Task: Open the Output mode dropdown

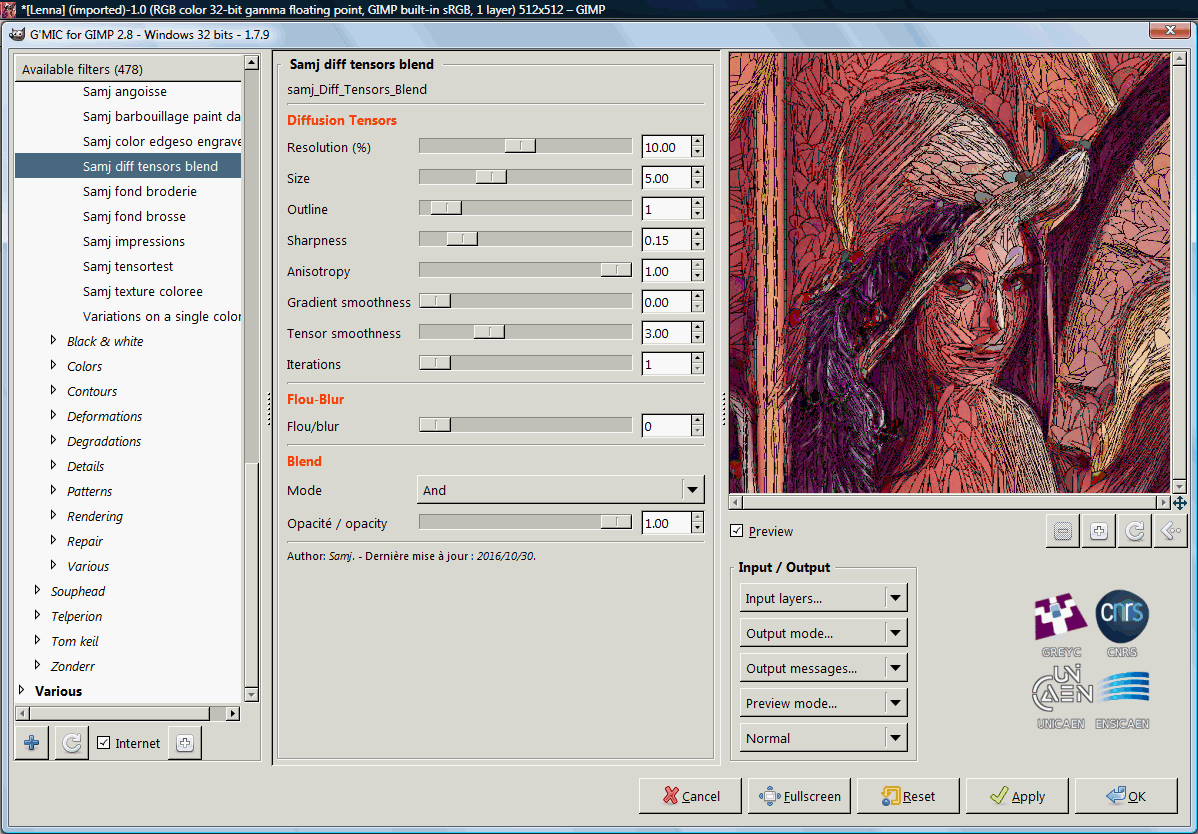Action: point(823,633)
